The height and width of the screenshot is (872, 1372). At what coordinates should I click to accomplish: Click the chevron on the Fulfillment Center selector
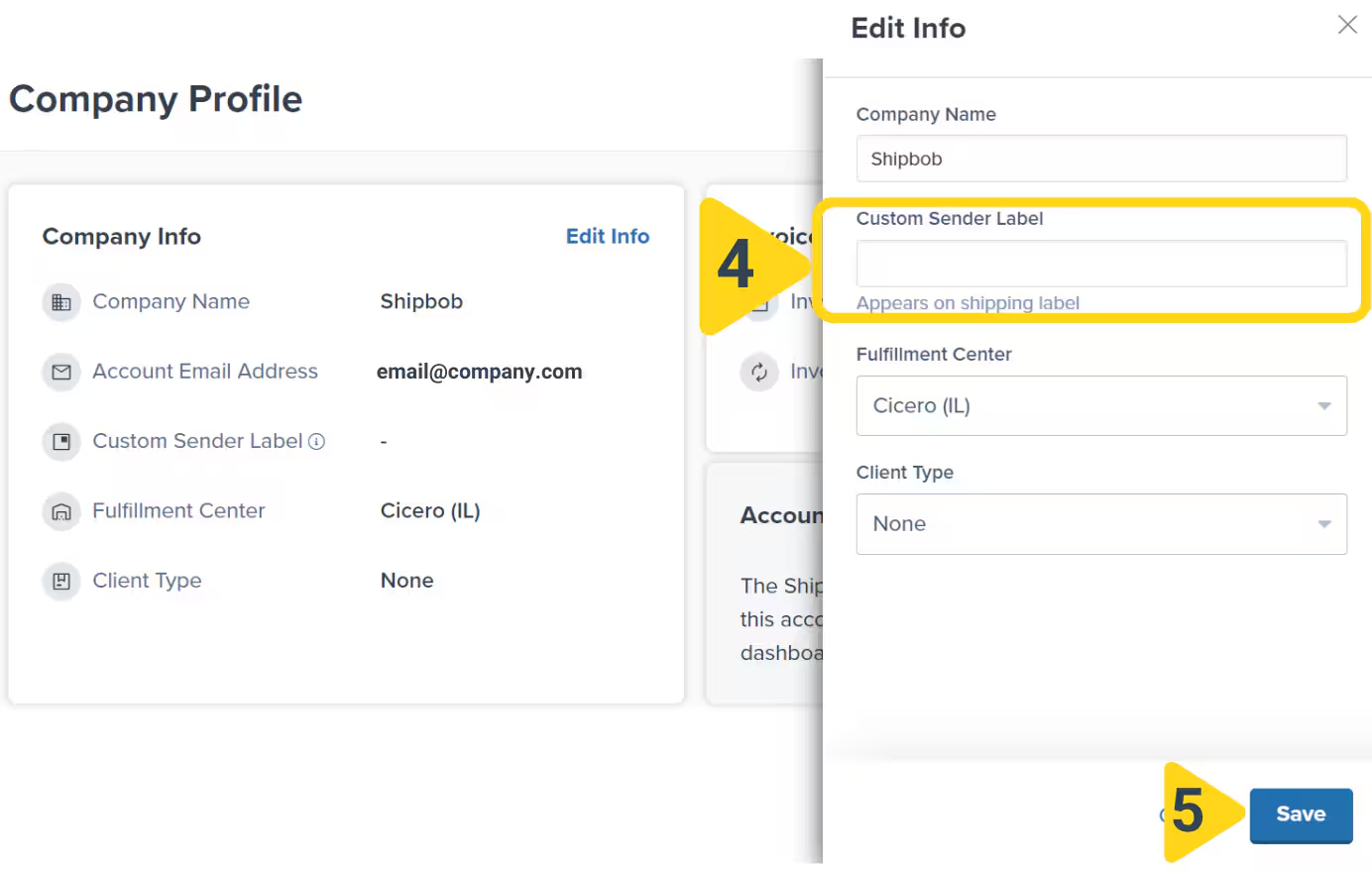click(1323, 405)
